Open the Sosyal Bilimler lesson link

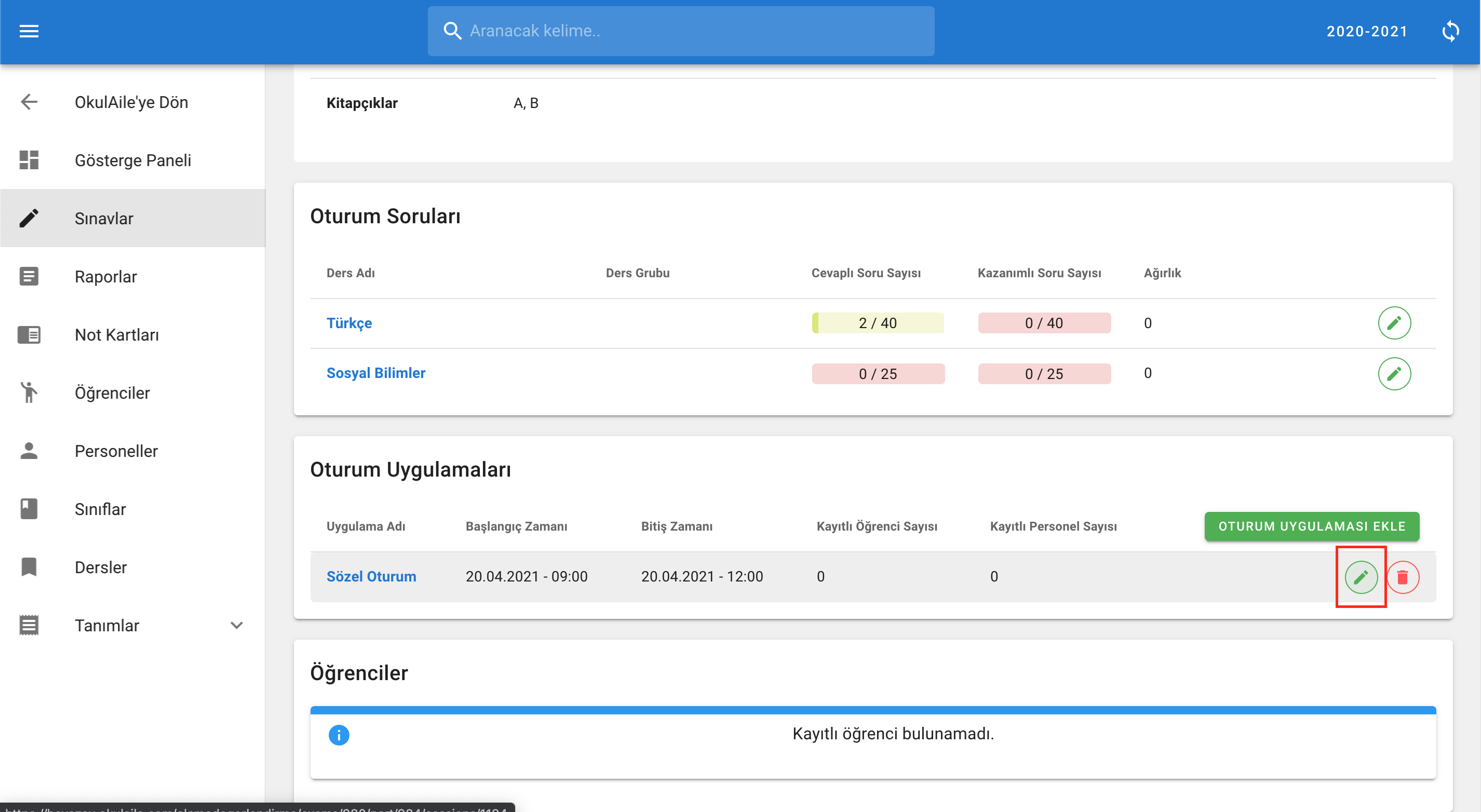[x=375, y=373]
